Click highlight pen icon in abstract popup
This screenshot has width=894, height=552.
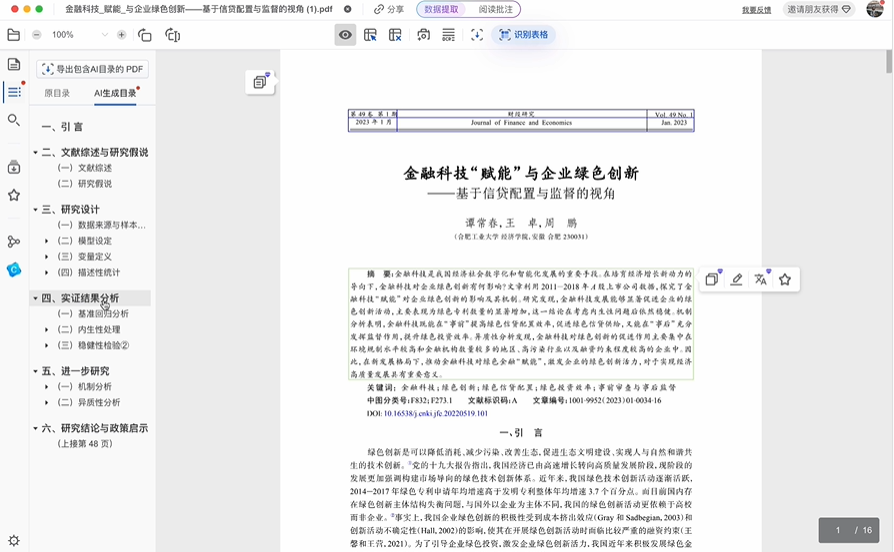tap(736, 279)
